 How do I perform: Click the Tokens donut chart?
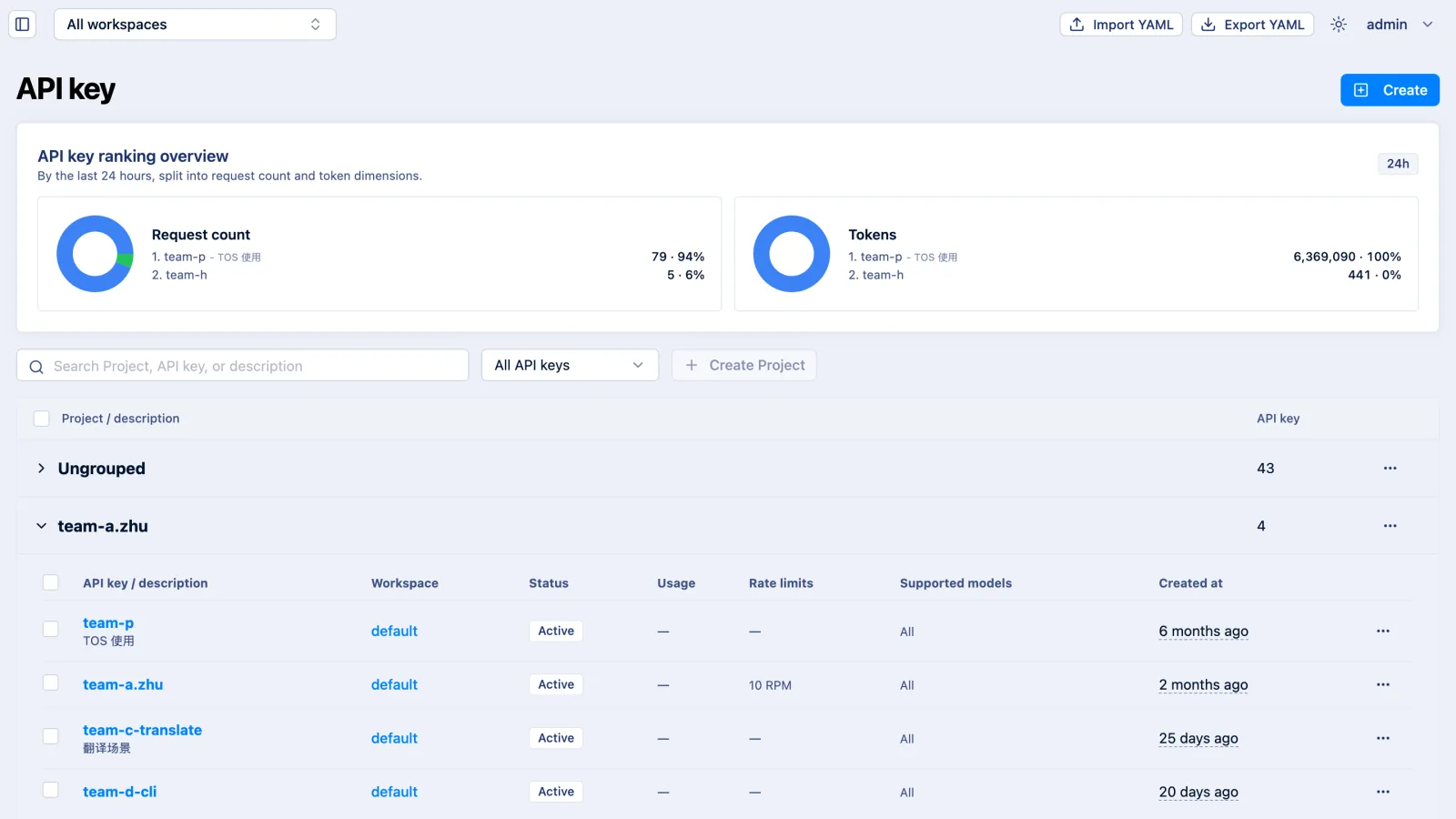click(792, 254)
